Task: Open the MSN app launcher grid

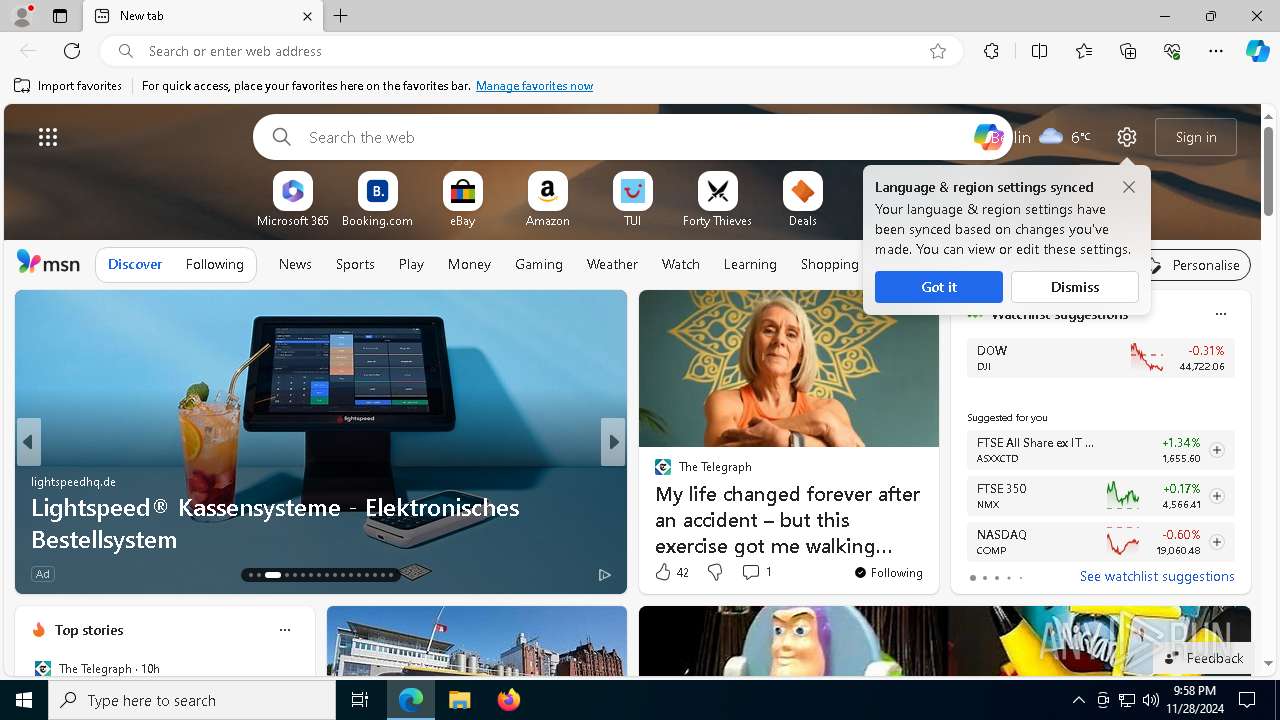Action: 48,137
